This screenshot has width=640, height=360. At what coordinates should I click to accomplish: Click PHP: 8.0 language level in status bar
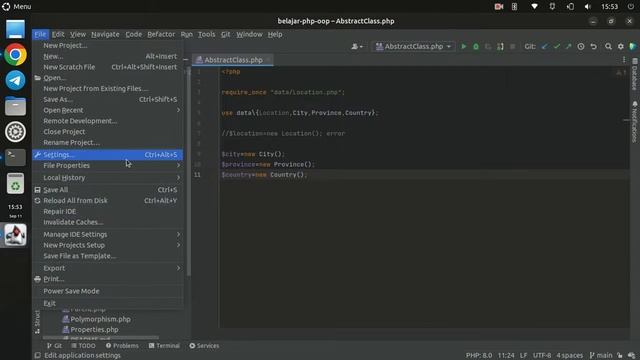[x=479, y=355]
